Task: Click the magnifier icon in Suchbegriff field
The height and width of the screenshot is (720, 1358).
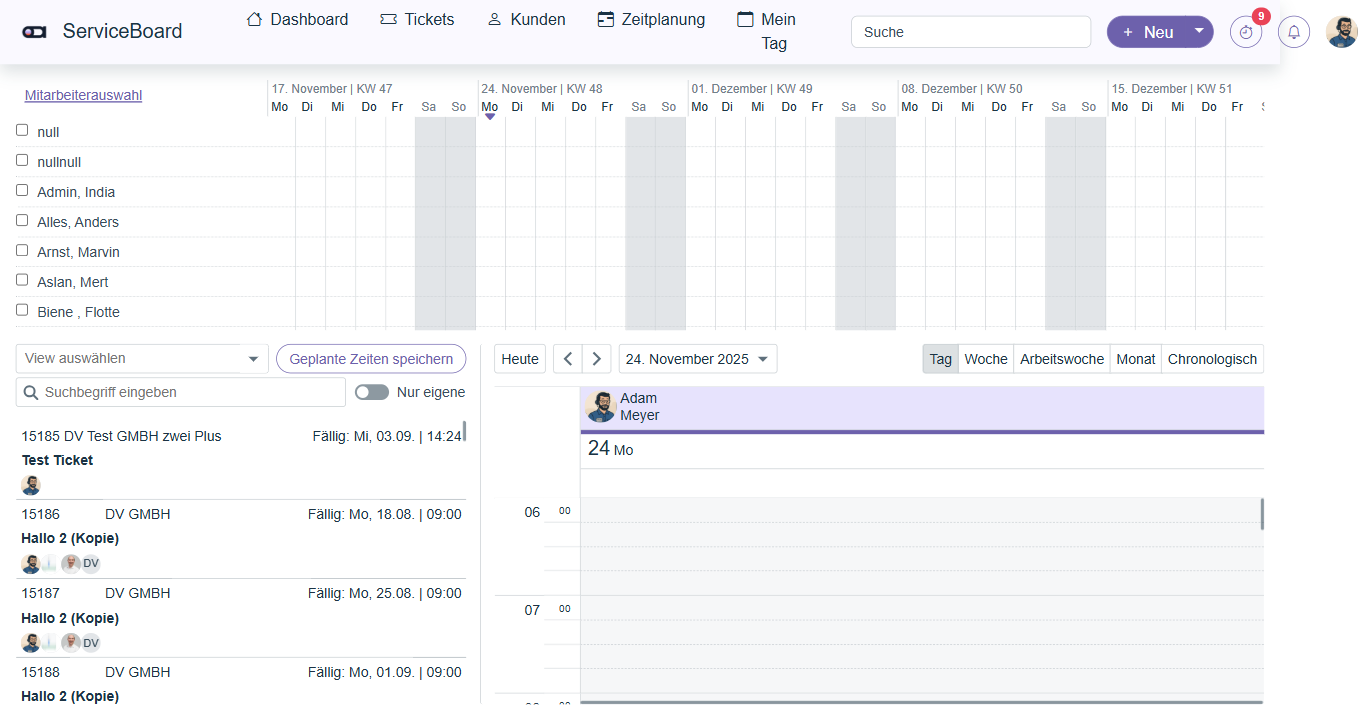Action: pyautogui.click(x=31, y=393)
